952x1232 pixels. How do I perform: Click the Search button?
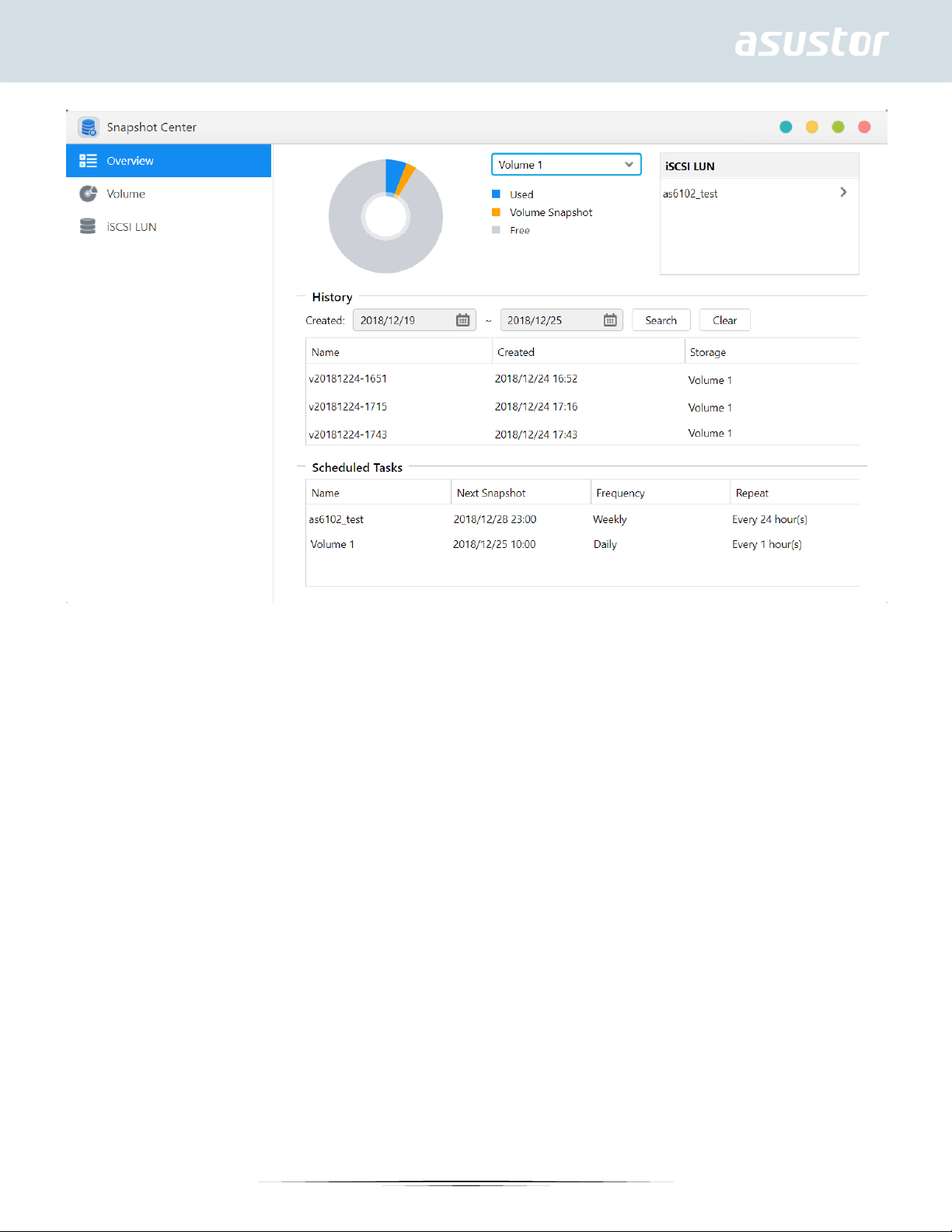(661, 320)
